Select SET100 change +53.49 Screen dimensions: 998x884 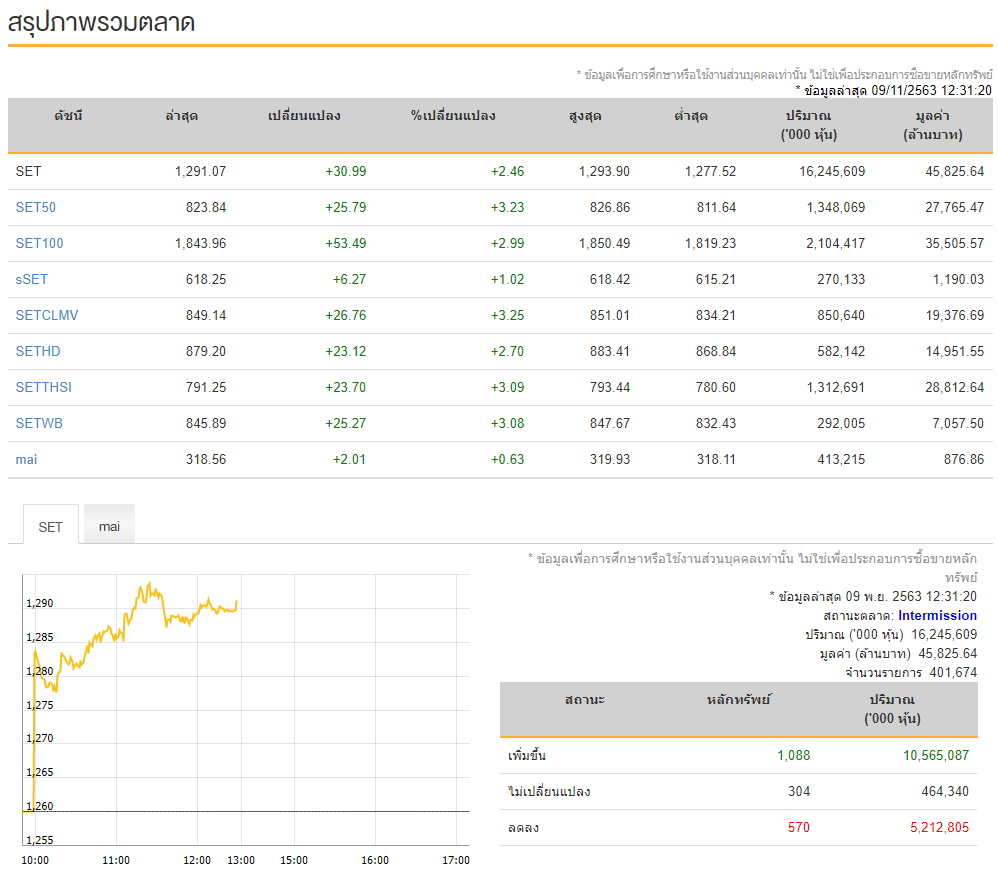[346, 243]
